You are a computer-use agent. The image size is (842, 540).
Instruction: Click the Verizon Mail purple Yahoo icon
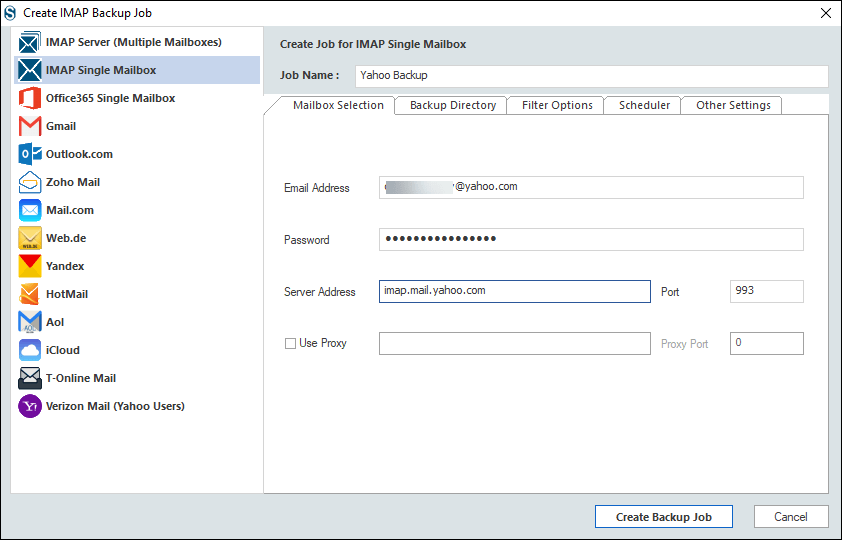pos(30,406)
